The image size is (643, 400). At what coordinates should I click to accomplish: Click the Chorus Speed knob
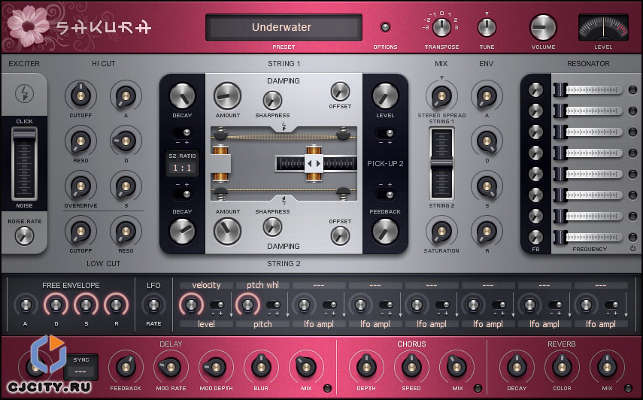[x=411, y=366]
